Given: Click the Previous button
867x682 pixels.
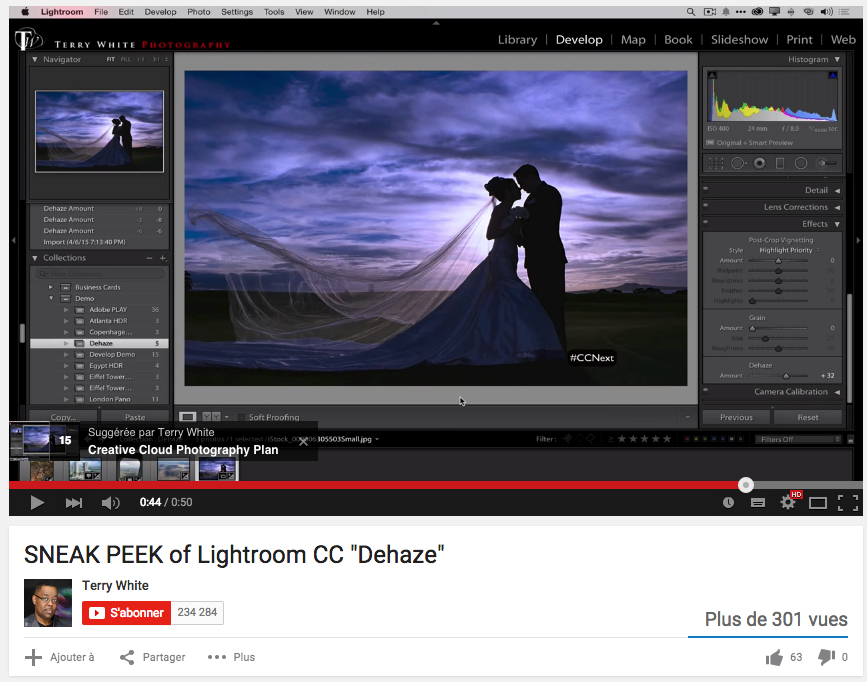Looking at the screenshot, I should tap(736, 417).
